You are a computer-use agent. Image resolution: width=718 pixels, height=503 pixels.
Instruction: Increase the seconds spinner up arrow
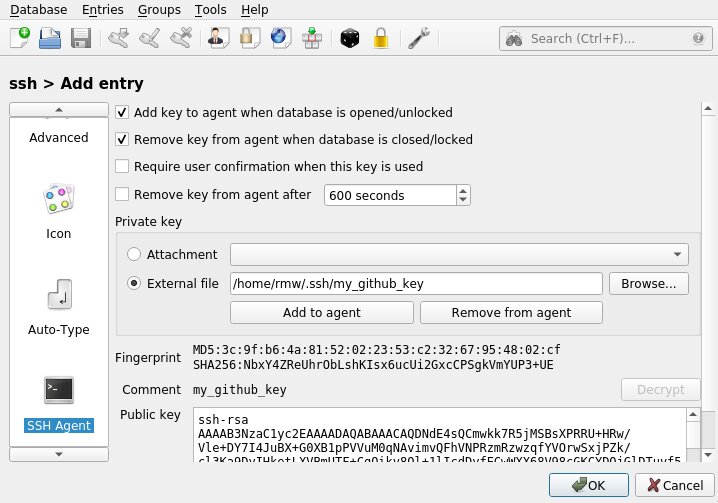(x=463, y=191)
